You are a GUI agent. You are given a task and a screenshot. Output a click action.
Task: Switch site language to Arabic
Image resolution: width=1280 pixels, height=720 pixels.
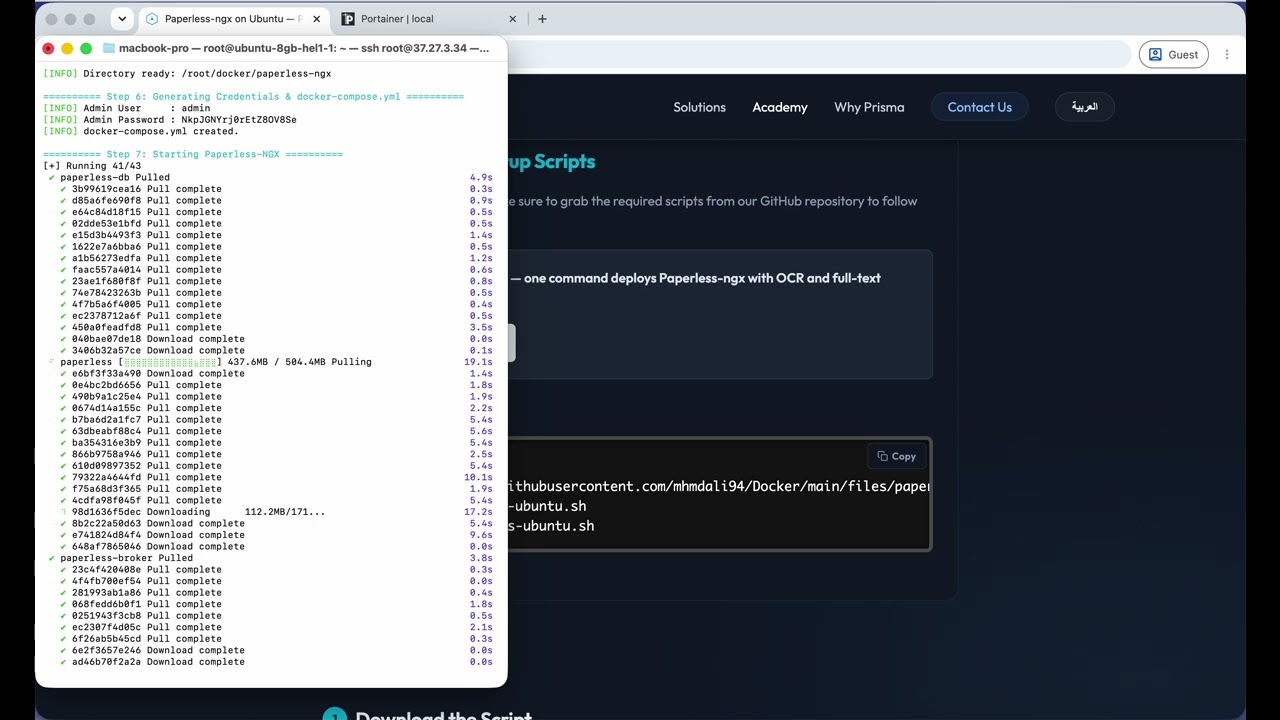point(1085,107)
